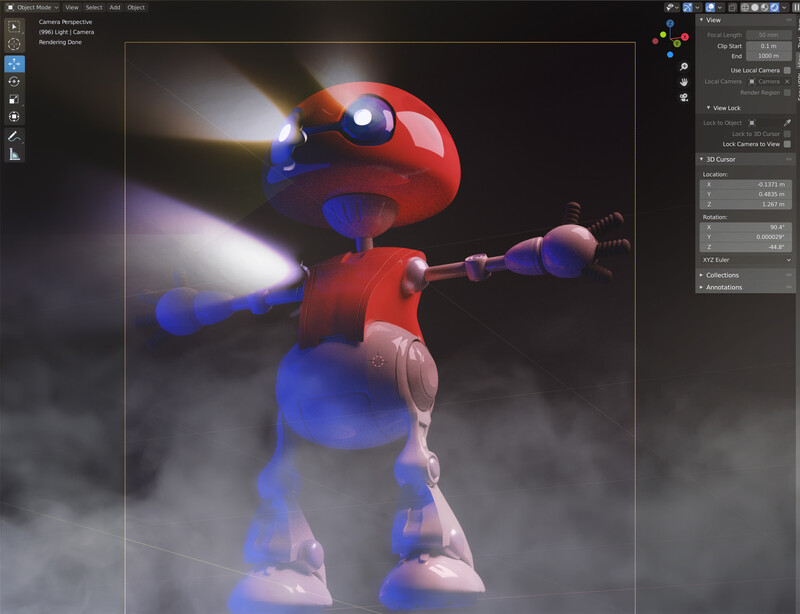Toggle the Lock to 3D Cursor checkbox
Image resolution: width=800 pixels, height=614 pixels.
click(x=787, y=134)
